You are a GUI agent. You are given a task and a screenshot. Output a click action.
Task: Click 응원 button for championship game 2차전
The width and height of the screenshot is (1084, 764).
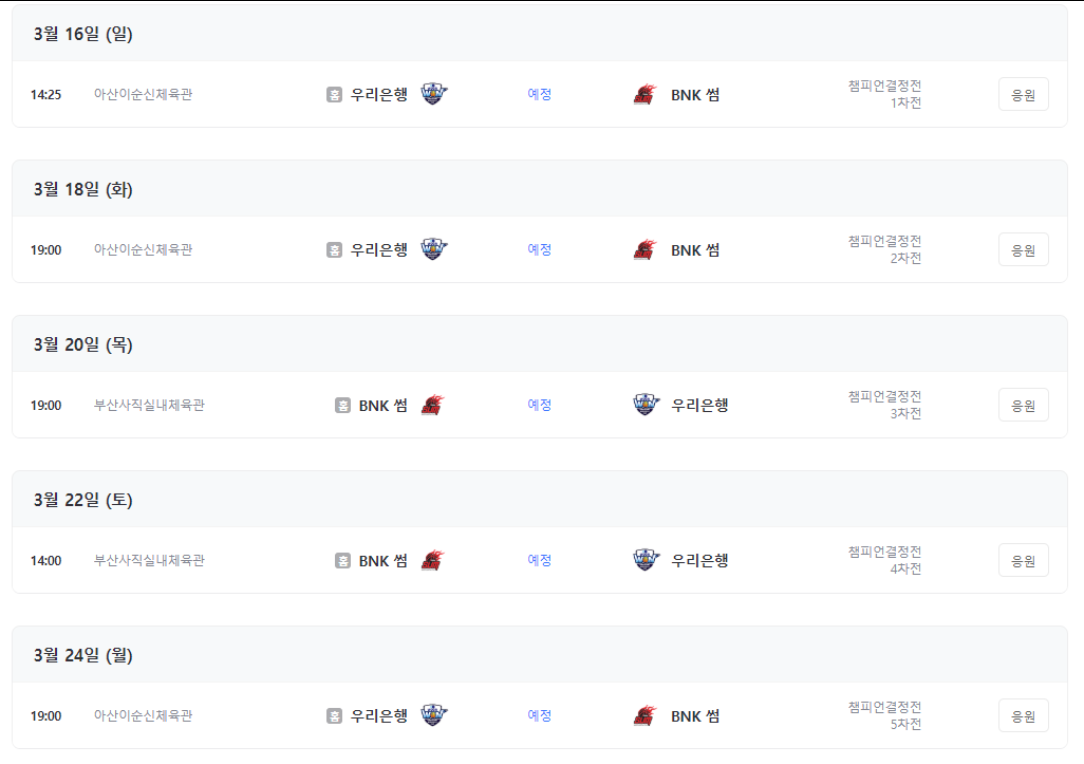pos(1023,250)
